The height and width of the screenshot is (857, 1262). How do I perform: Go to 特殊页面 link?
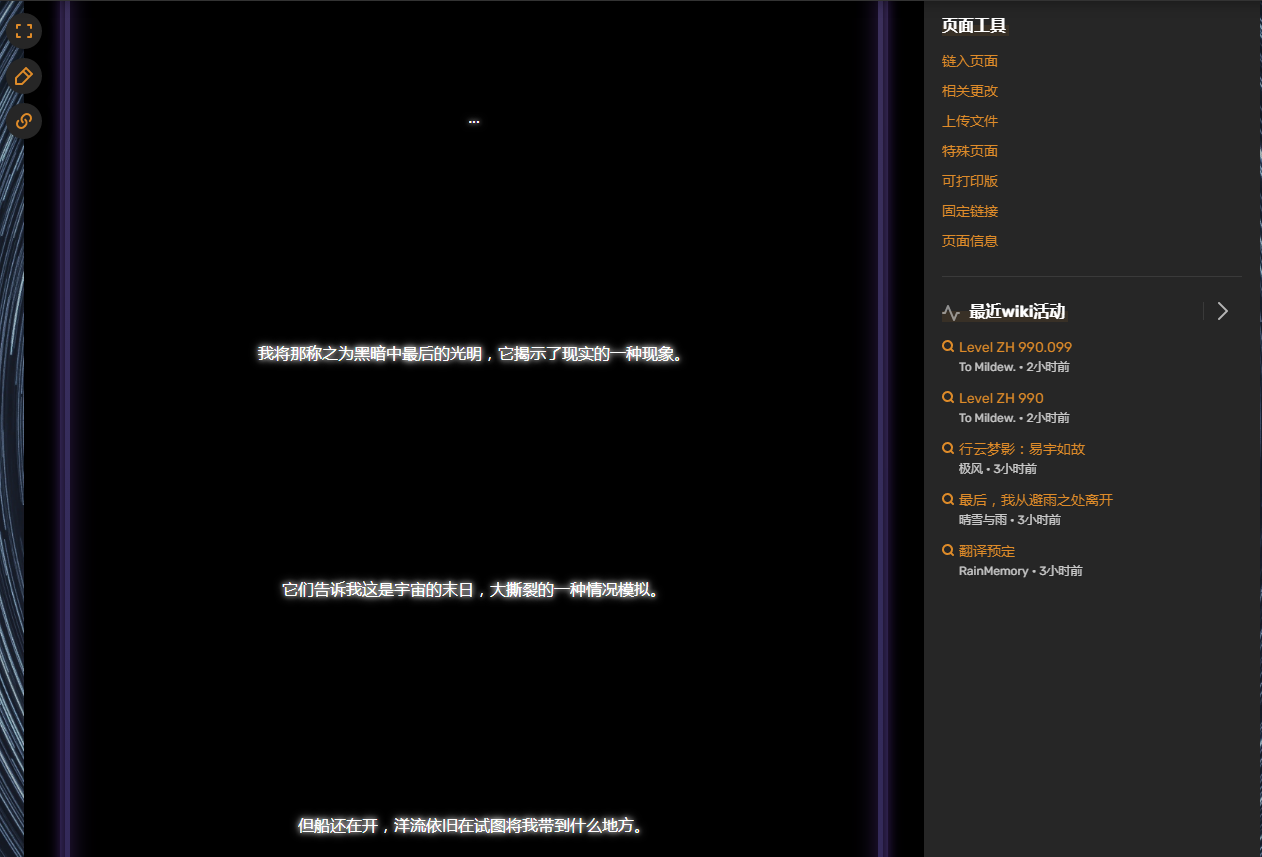969,151
